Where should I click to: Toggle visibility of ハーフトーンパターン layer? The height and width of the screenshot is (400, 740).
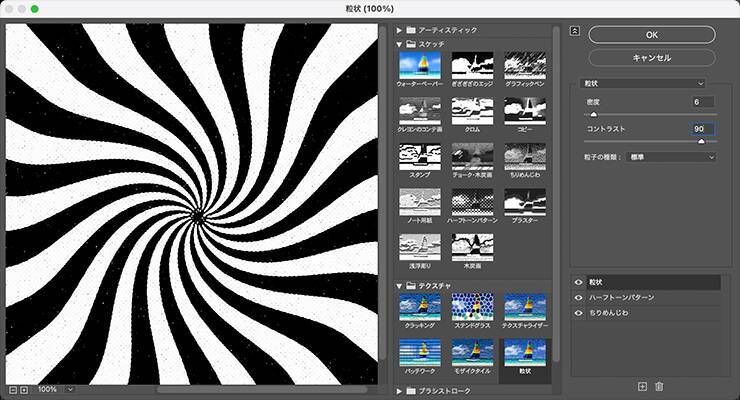[x=579, y=298]
